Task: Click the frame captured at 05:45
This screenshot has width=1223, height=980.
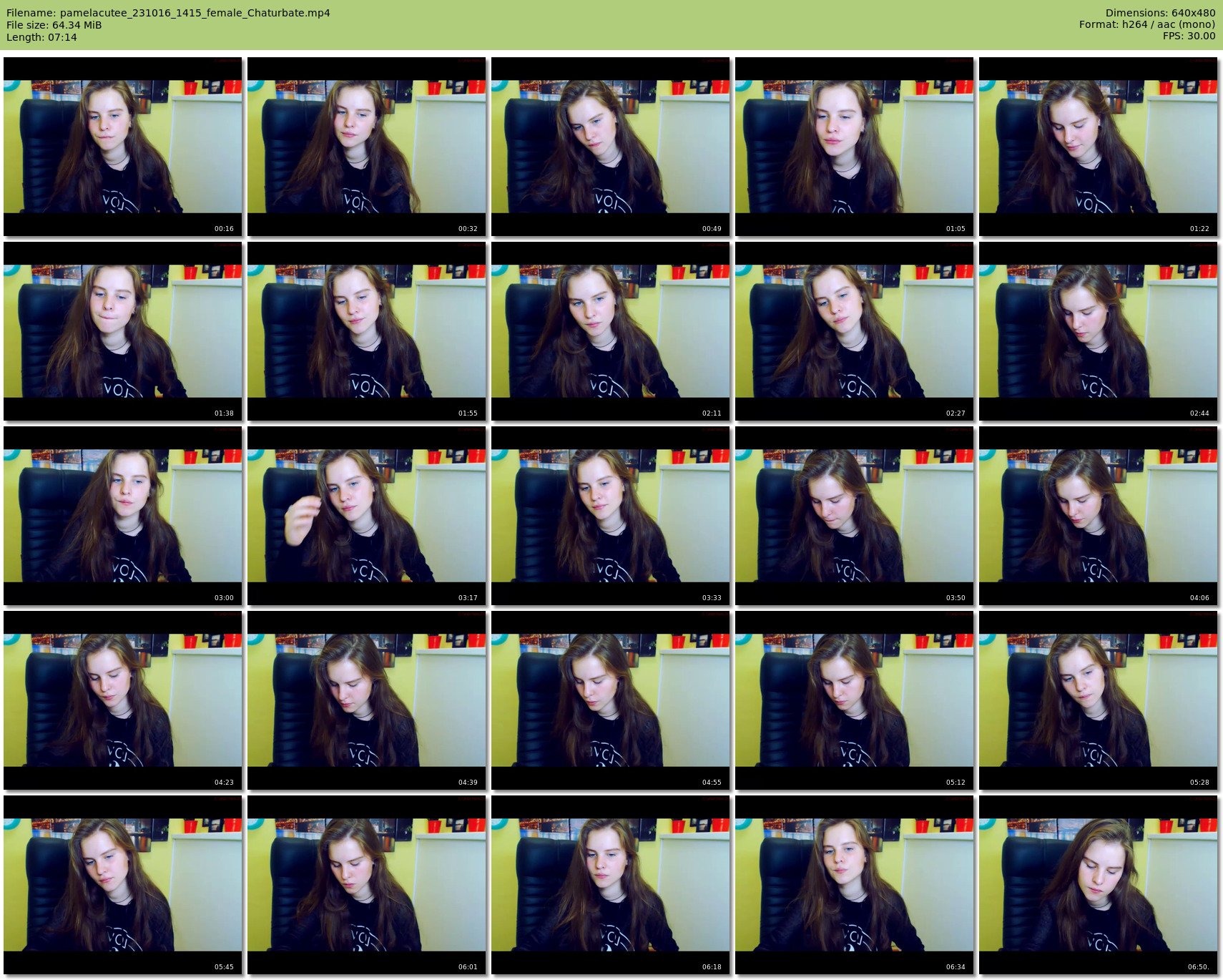Action: [123, 885]
